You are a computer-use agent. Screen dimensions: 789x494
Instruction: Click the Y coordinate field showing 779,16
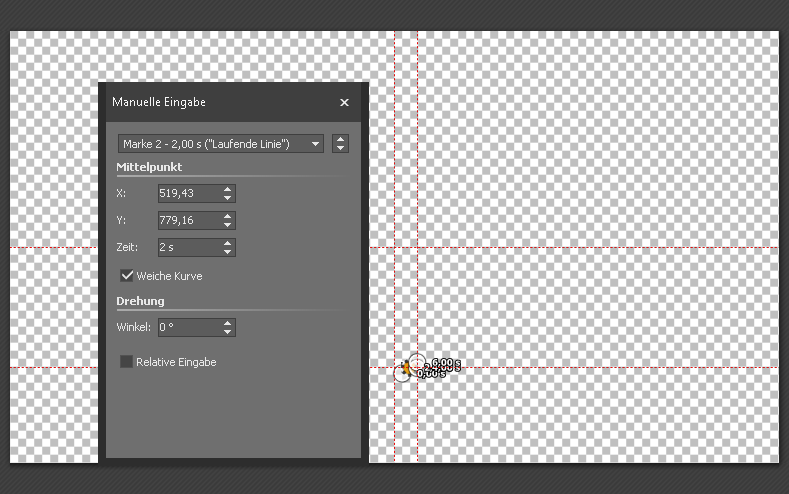click(189, 220)
